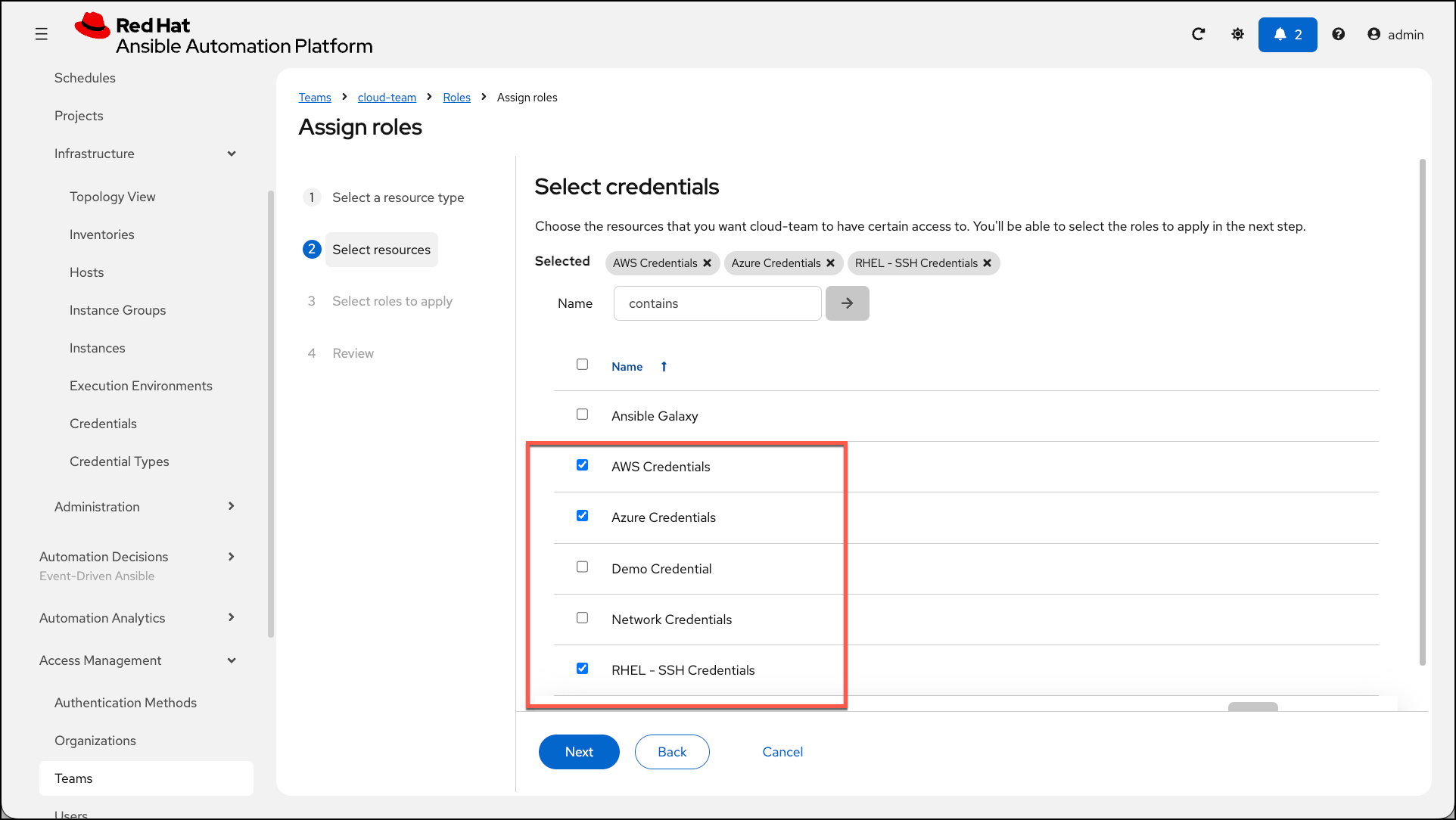Open Inventories in the sidebar
This screenshot has height=820, width=1456.
102,235
